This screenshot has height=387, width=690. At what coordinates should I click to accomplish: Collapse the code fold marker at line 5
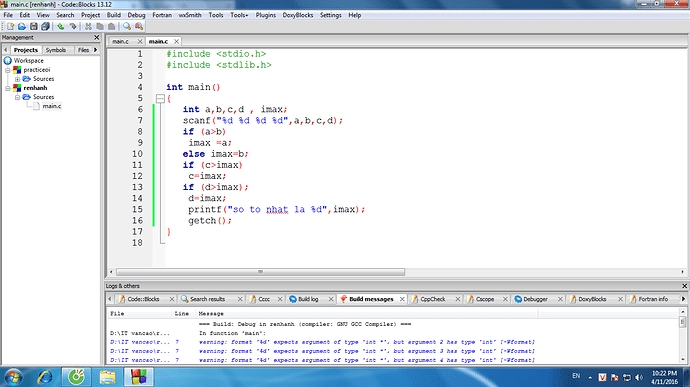(161, 98)
